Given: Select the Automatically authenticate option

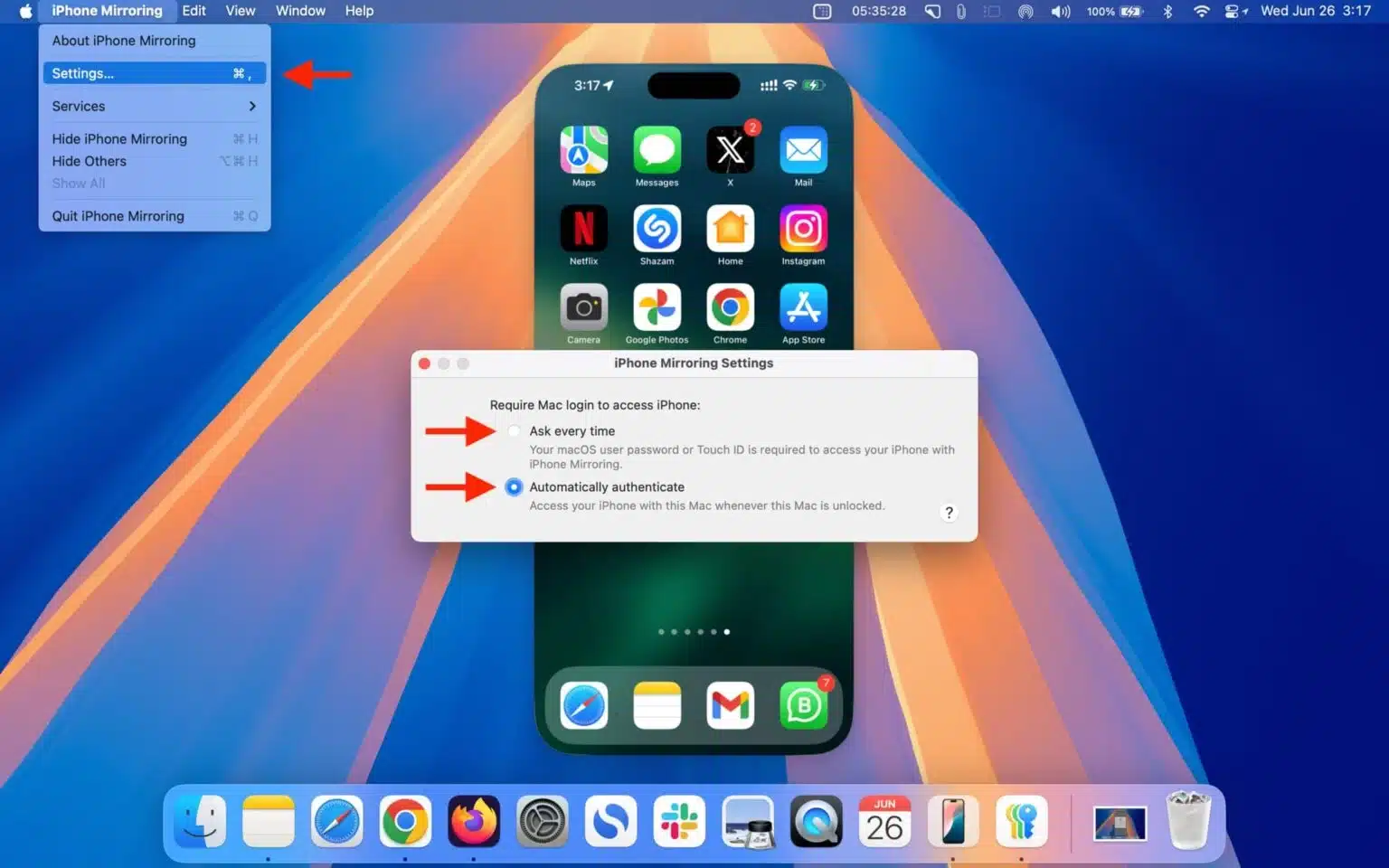Looking at the screenshot, I should point(514,487).
